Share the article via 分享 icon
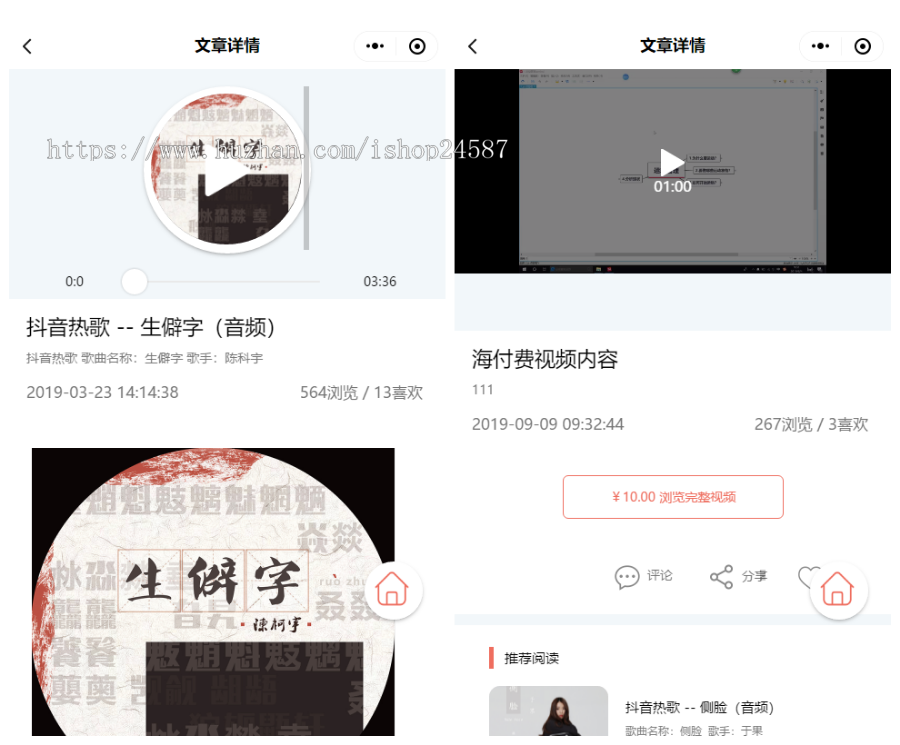 pos(738,576)
